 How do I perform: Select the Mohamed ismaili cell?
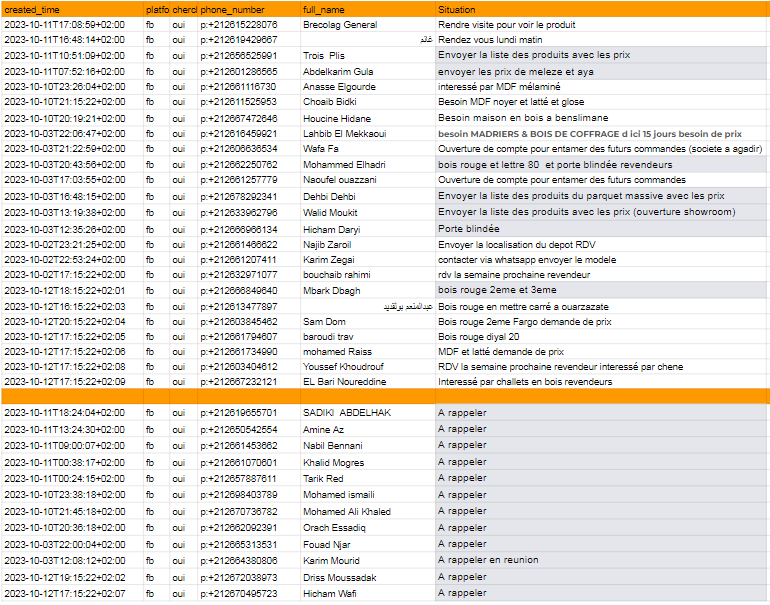(x=368, y=495)
